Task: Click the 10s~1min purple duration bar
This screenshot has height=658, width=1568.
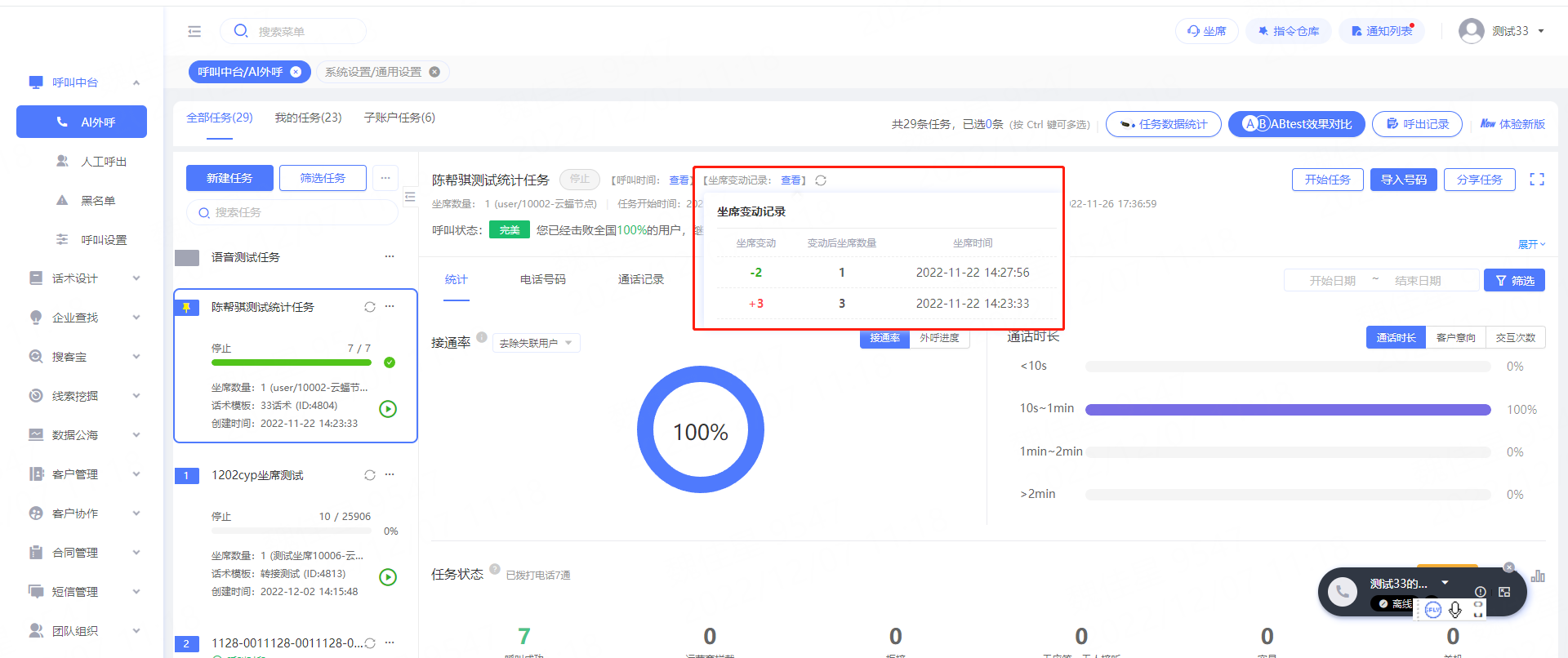Action: tap(1288, 409)
